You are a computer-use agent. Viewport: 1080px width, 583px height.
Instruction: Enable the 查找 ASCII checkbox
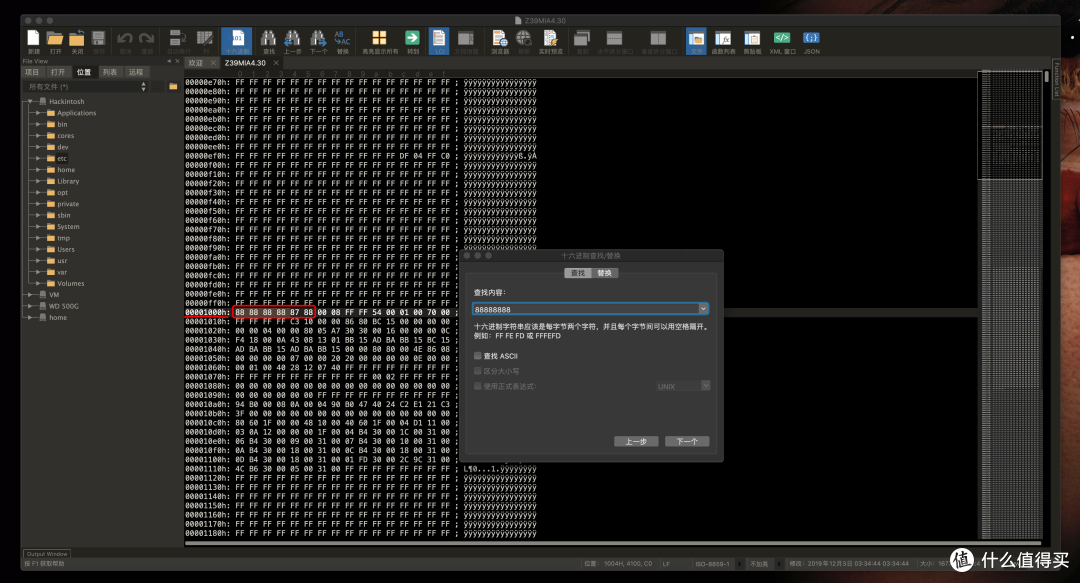(477, 356)
